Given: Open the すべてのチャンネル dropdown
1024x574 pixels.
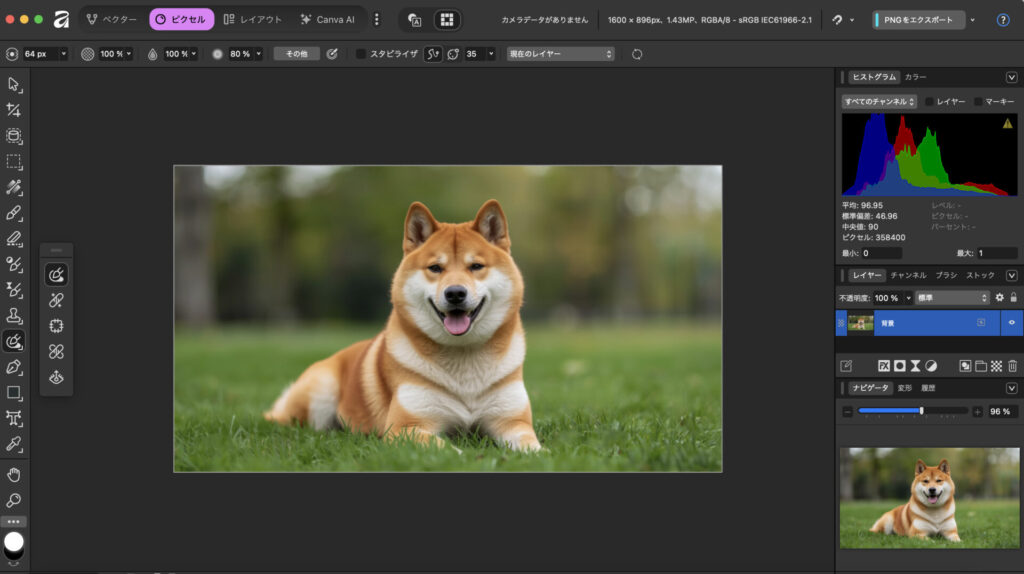Looking at the screenshot, I should point(879,101).
